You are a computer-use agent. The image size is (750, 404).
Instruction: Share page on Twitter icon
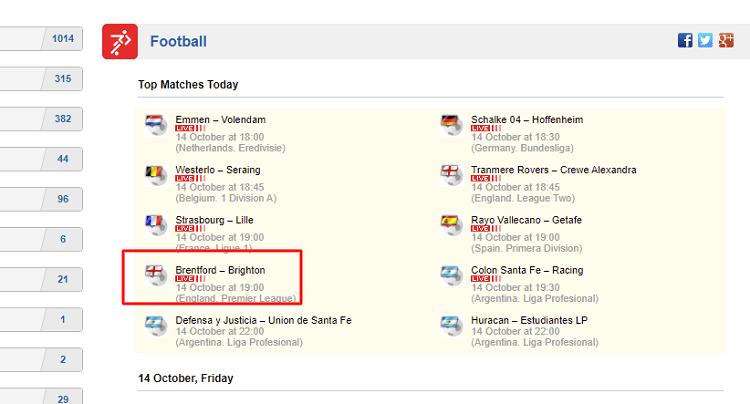(705, 40)
